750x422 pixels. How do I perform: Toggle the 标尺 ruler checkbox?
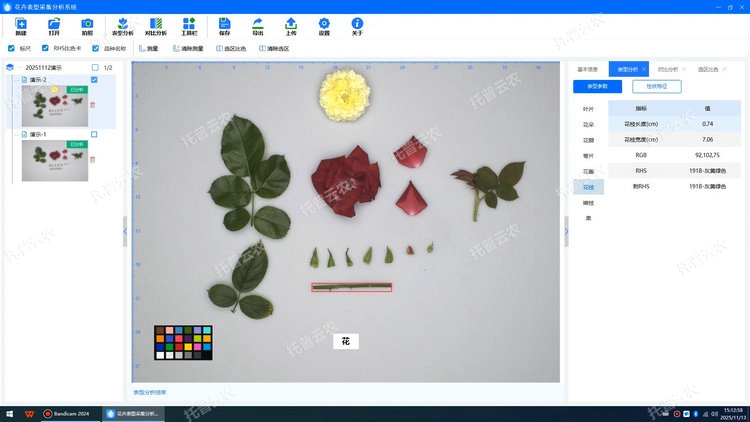11,47
